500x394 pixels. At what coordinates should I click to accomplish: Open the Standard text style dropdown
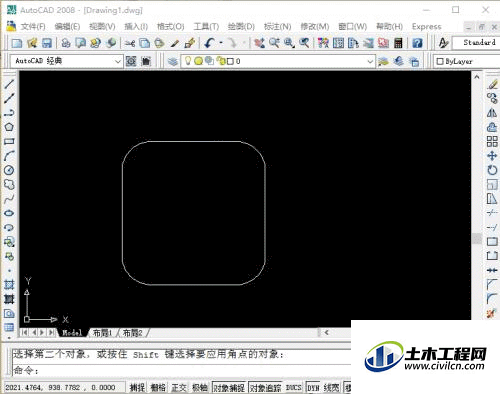tap(476, 43)
